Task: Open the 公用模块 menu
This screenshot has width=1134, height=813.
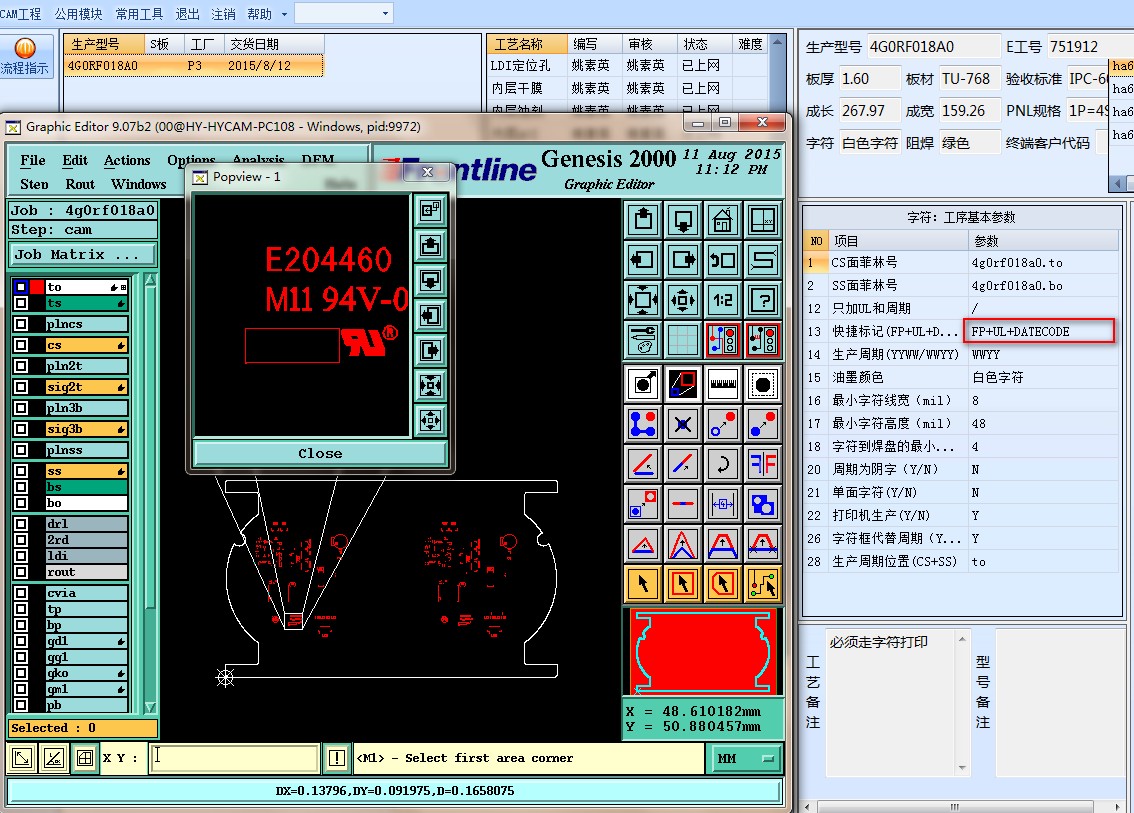Action: point(78,14)
